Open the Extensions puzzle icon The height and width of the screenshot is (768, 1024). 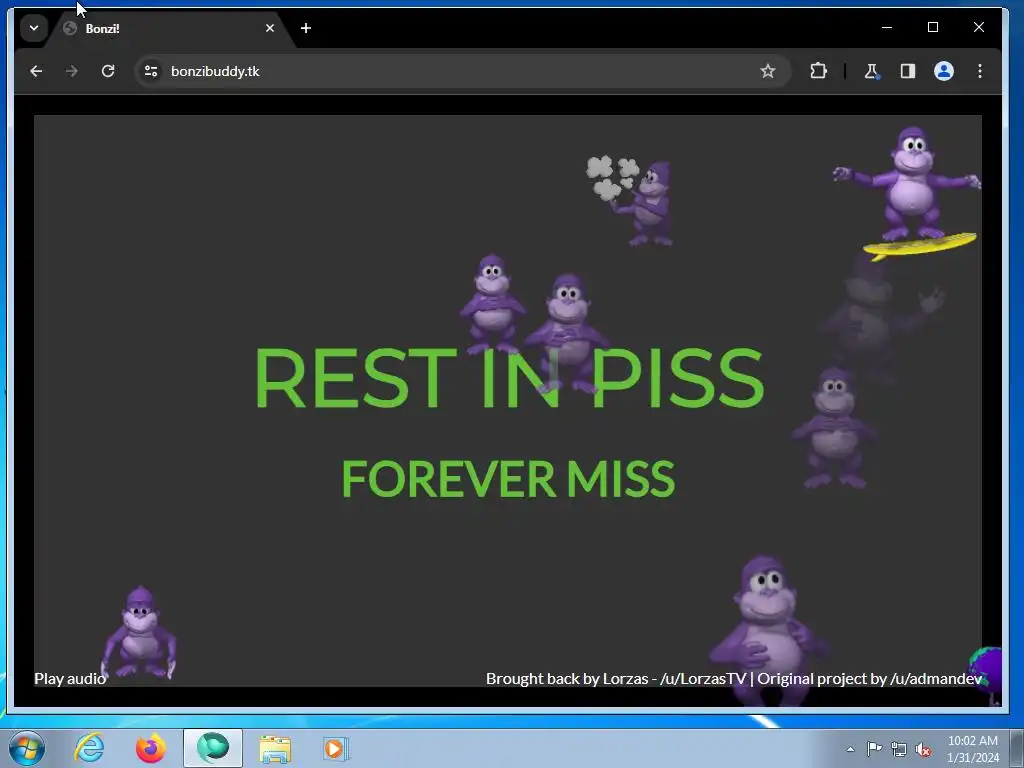point(818,71)
